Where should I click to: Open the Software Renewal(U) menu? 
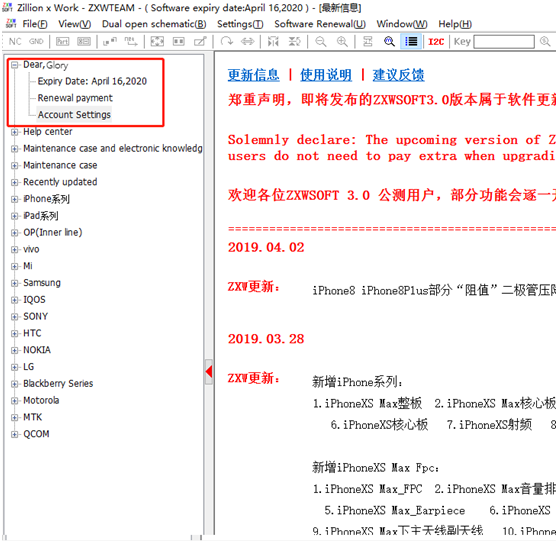[320, 24]
